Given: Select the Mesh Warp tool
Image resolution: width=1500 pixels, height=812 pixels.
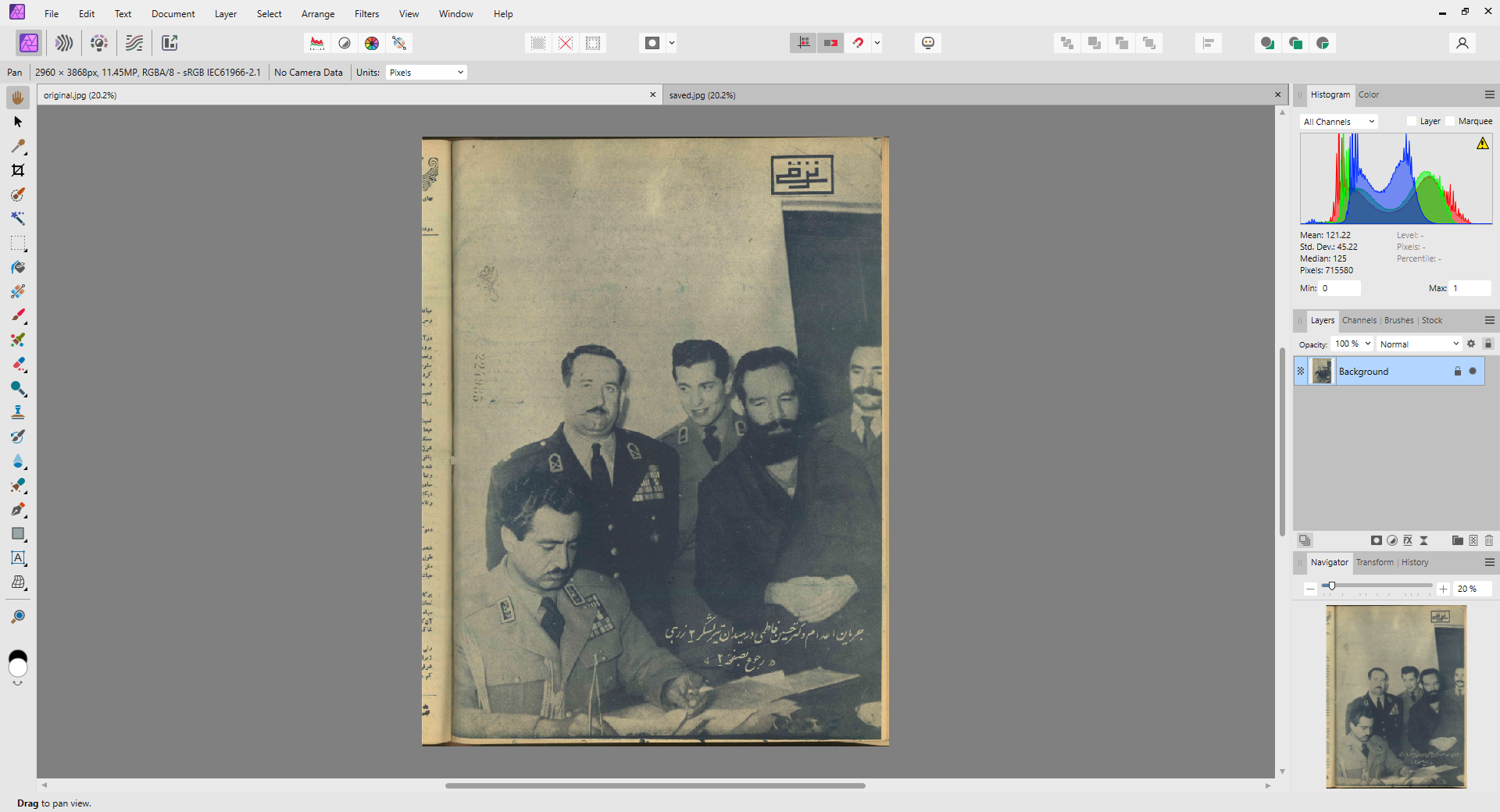Looking at the screenshot, I should pyautogui.click(x=18, y=582).
